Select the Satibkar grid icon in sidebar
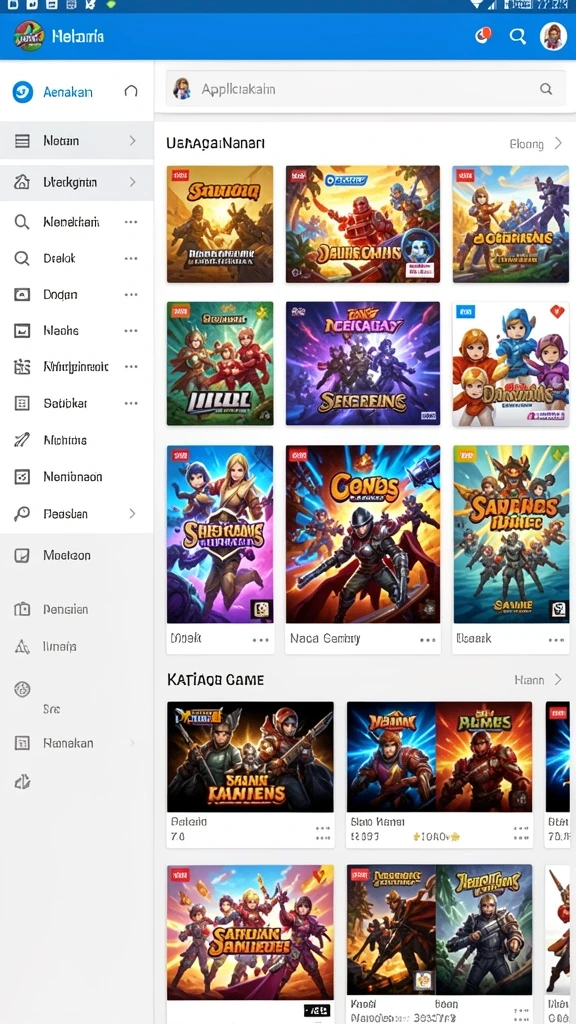Screen dimensions: 576x1024 click(x=22, y=403)
